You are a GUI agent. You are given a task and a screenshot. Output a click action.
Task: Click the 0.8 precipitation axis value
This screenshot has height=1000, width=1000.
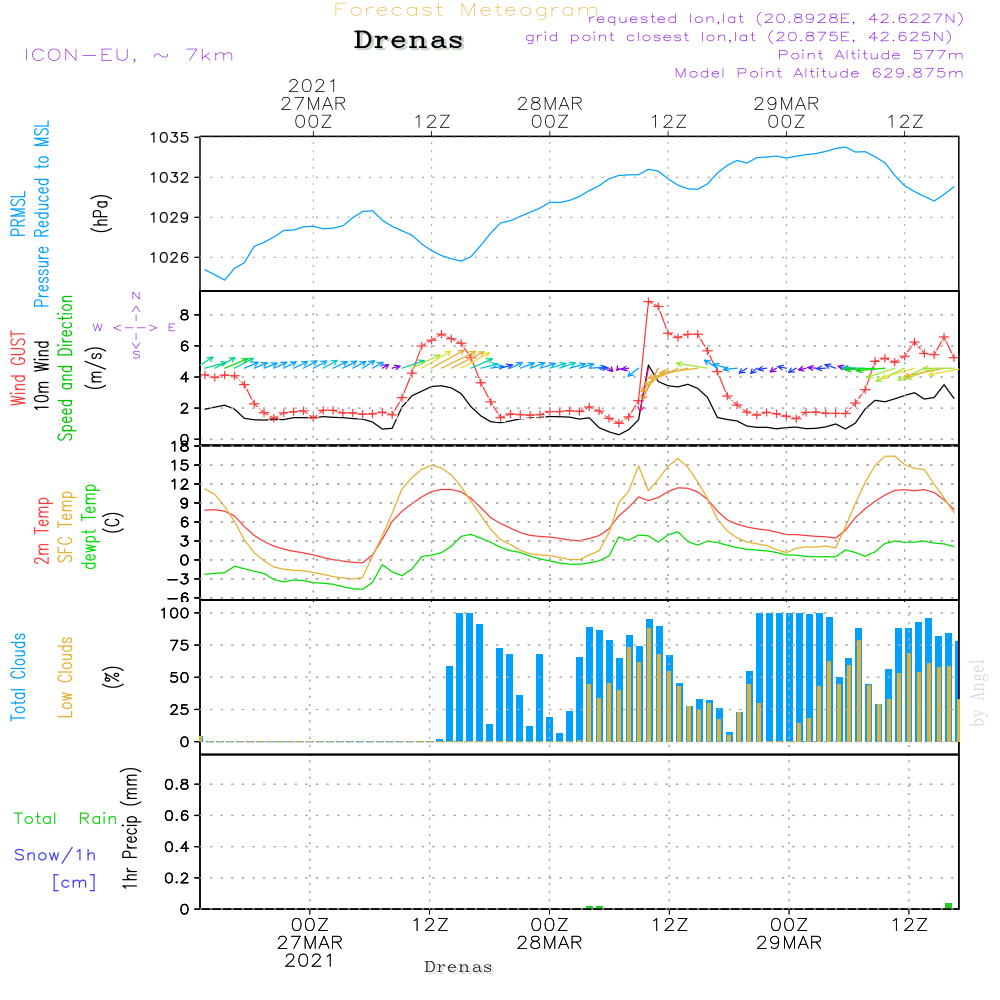[177, 784]
